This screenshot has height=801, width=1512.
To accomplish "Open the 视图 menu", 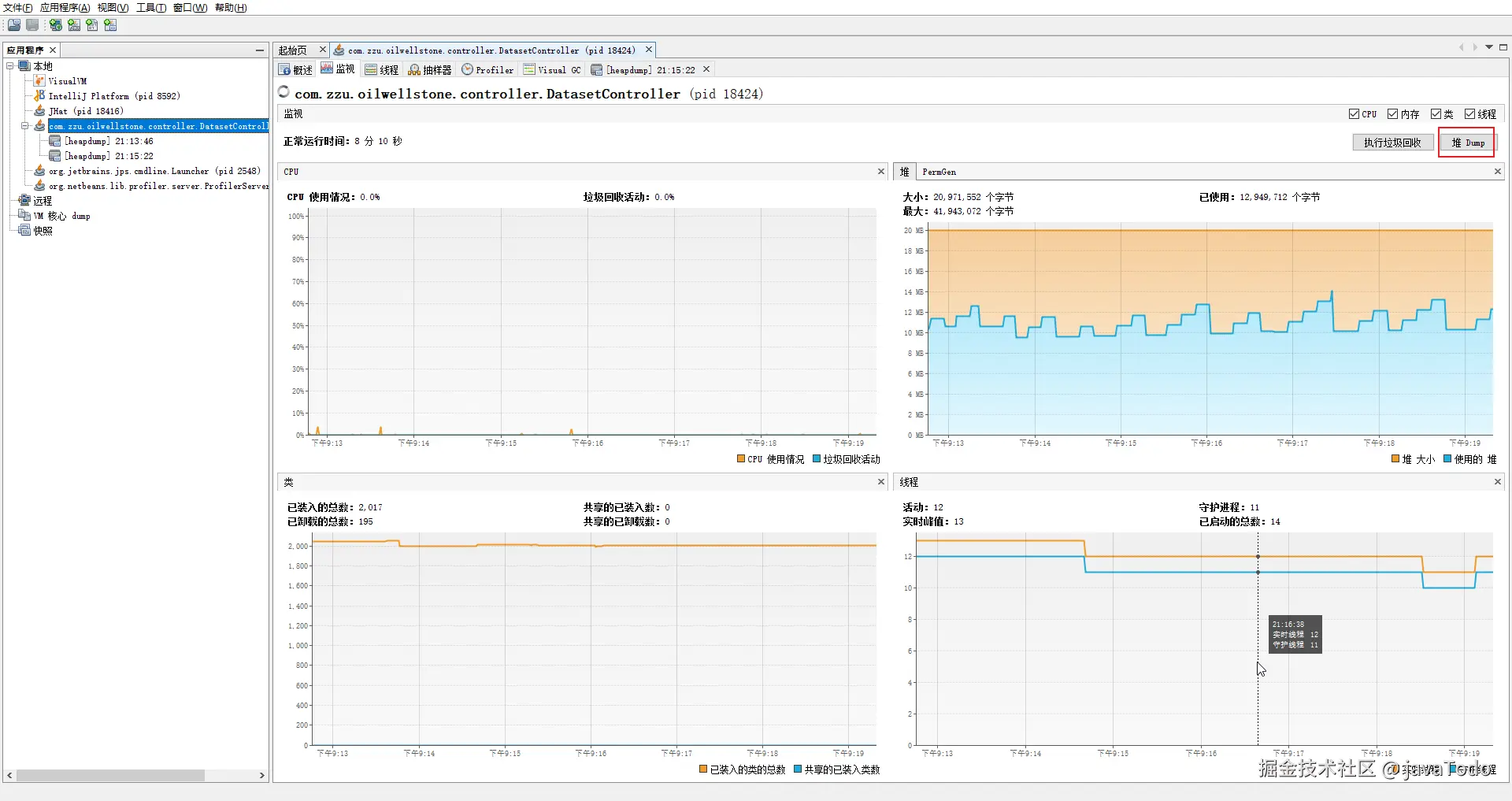I will [x=113, y=8].
